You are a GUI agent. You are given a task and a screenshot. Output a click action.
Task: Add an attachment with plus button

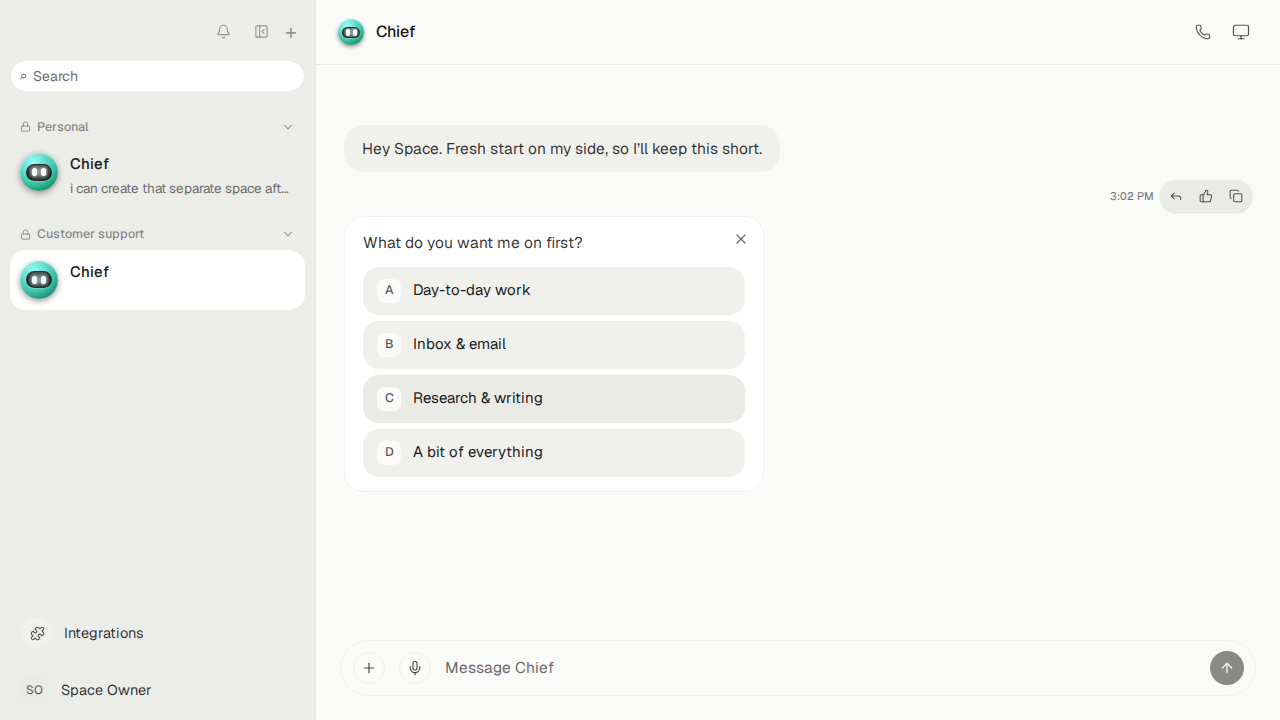coord(369,668)
